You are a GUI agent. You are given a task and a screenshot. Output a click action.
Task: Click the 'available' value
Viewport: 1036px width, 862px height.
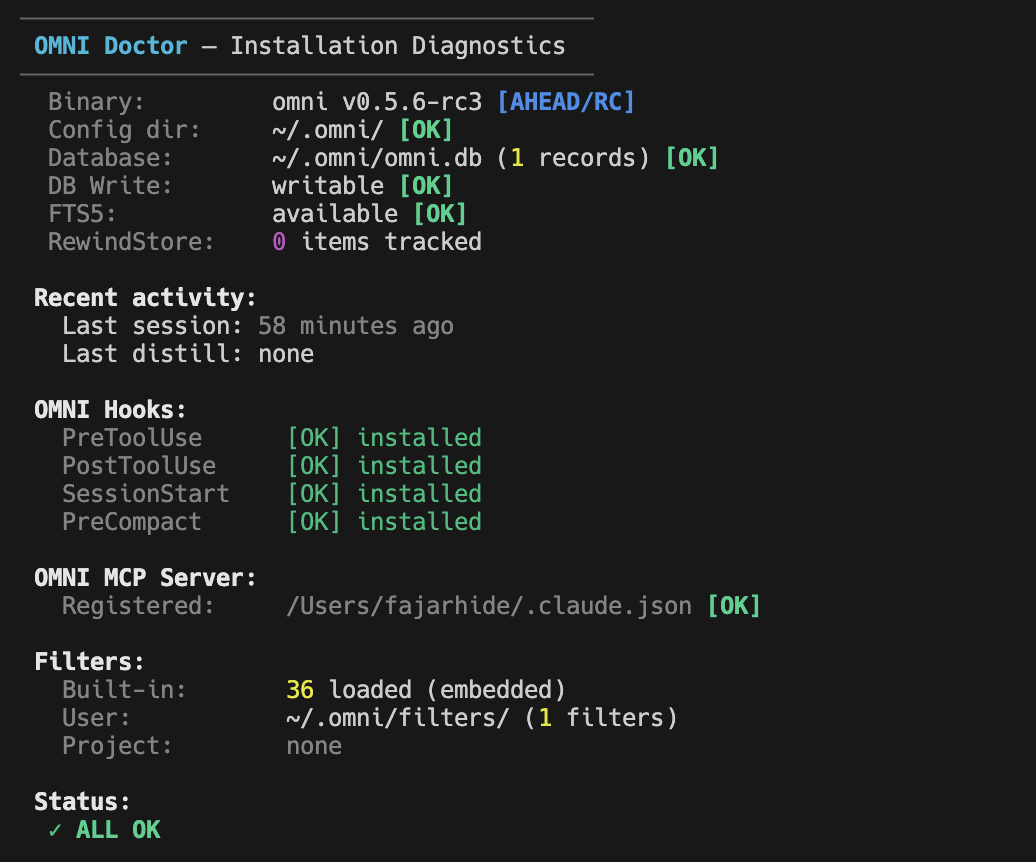point(335,214)
